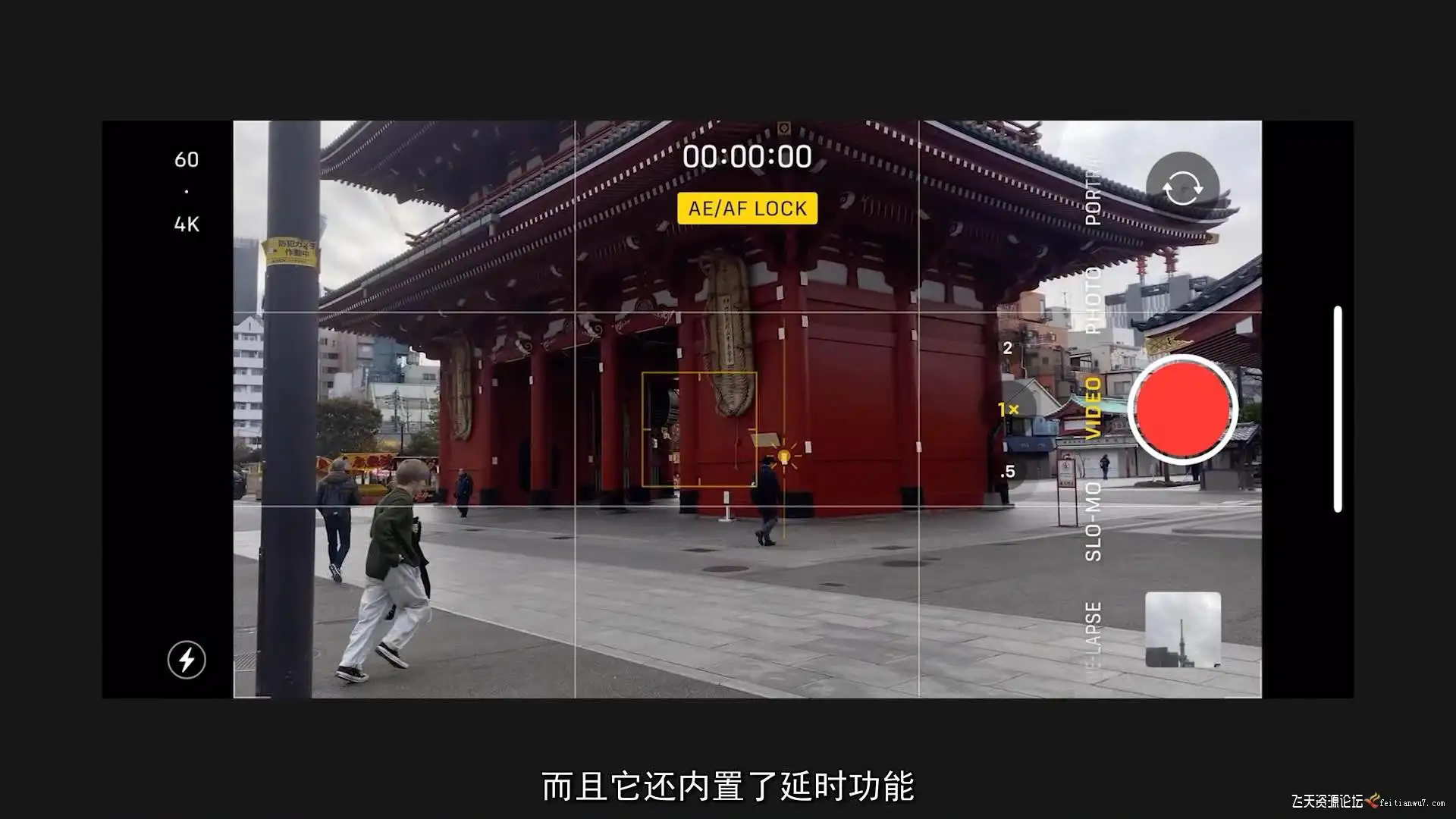The image size is (1456, 819).
Task: Switch to PHOTO mode
Action: point(1093,301)
